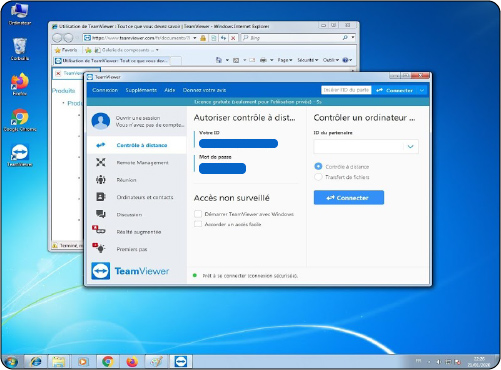
Task: Open the Outils menu in Internet Explorer
Action: [331, 60]
